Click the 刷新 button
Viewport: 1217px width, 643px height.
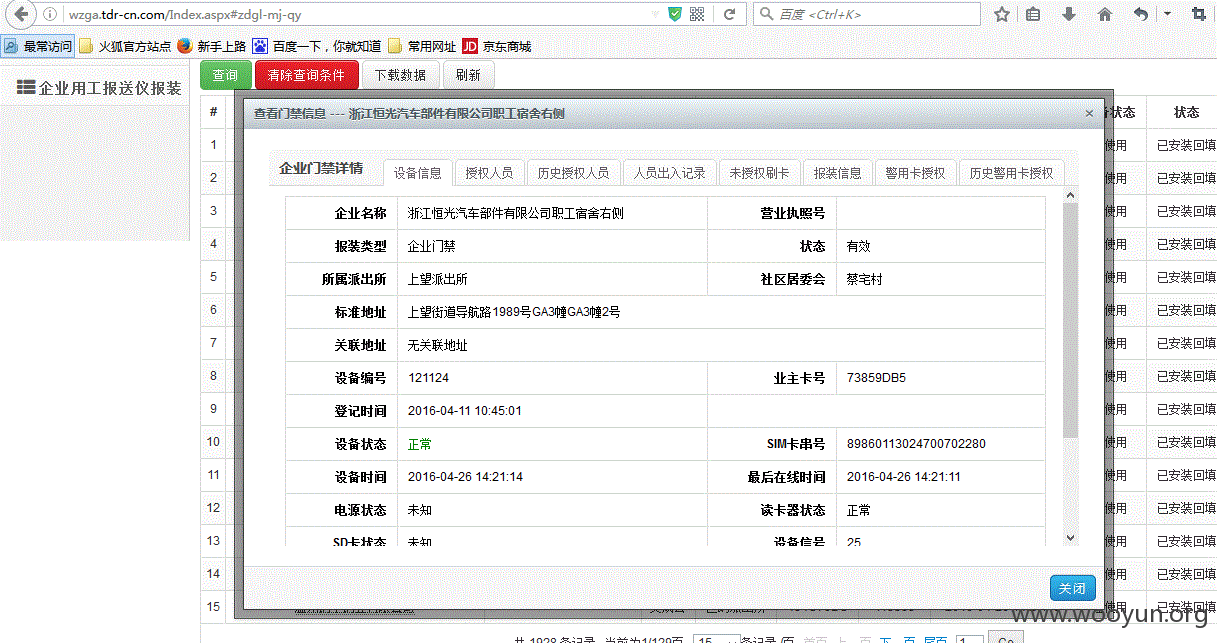click(x=468, y=75)
